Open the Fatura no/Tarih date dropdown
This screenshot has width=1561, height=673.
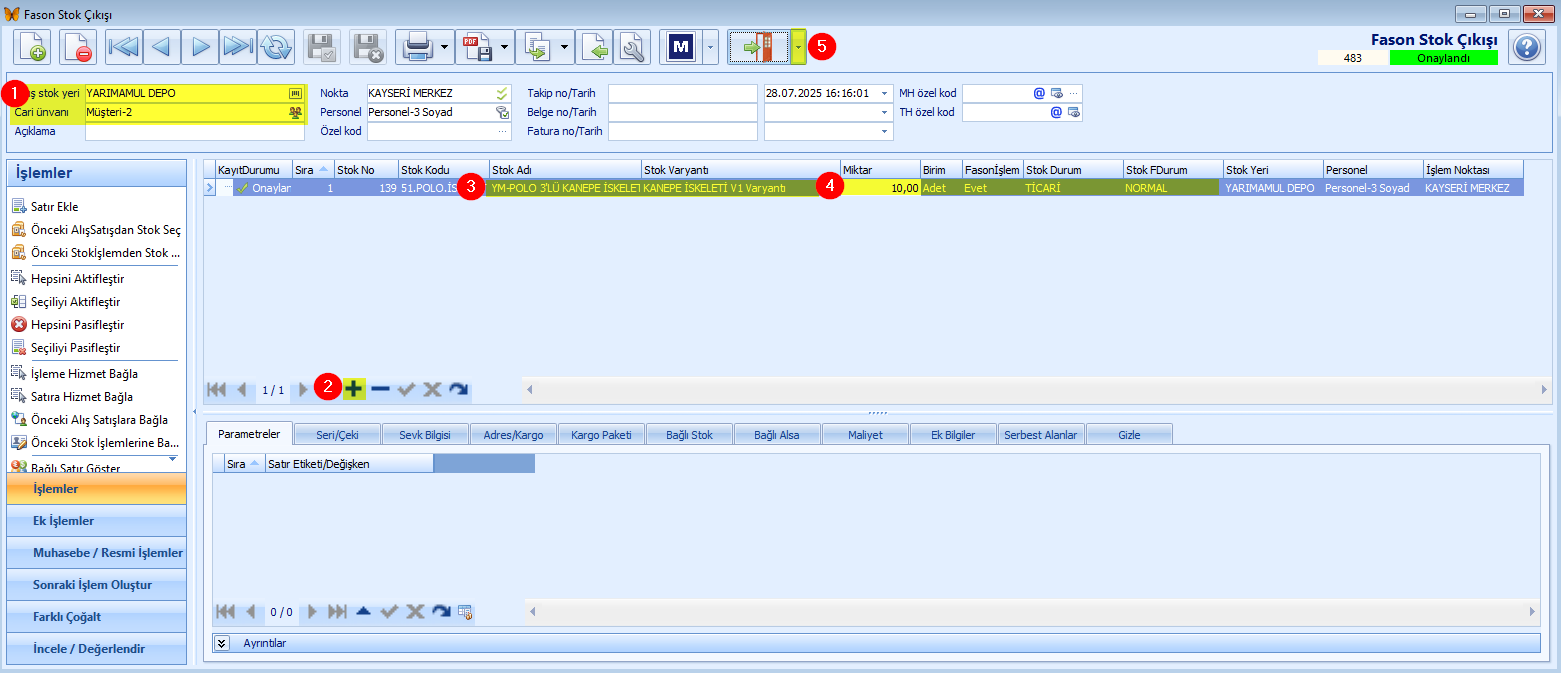coord(885,131)
